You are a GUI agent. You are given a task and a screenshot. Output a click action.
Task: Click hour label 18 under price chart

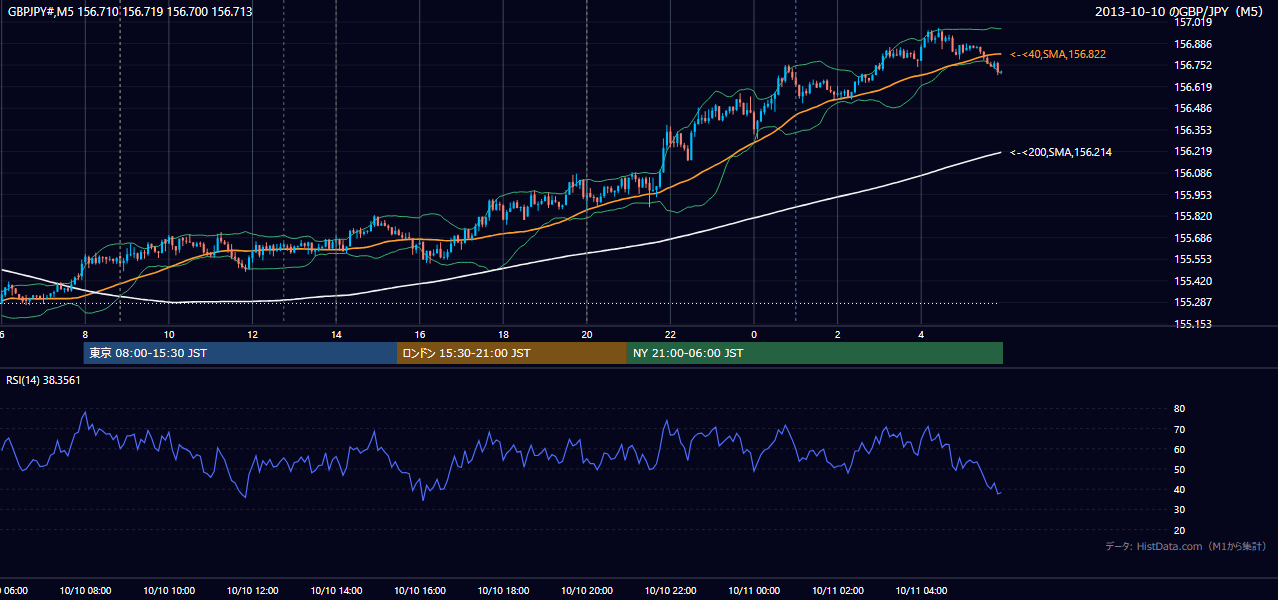503,335
